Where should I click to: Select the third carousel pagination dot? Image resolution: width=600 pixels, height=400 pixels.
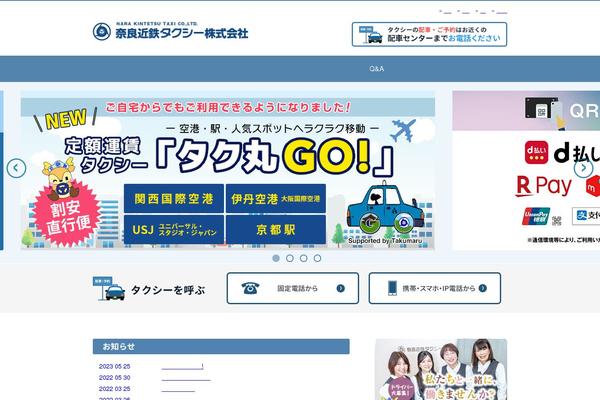coord(303,258)
